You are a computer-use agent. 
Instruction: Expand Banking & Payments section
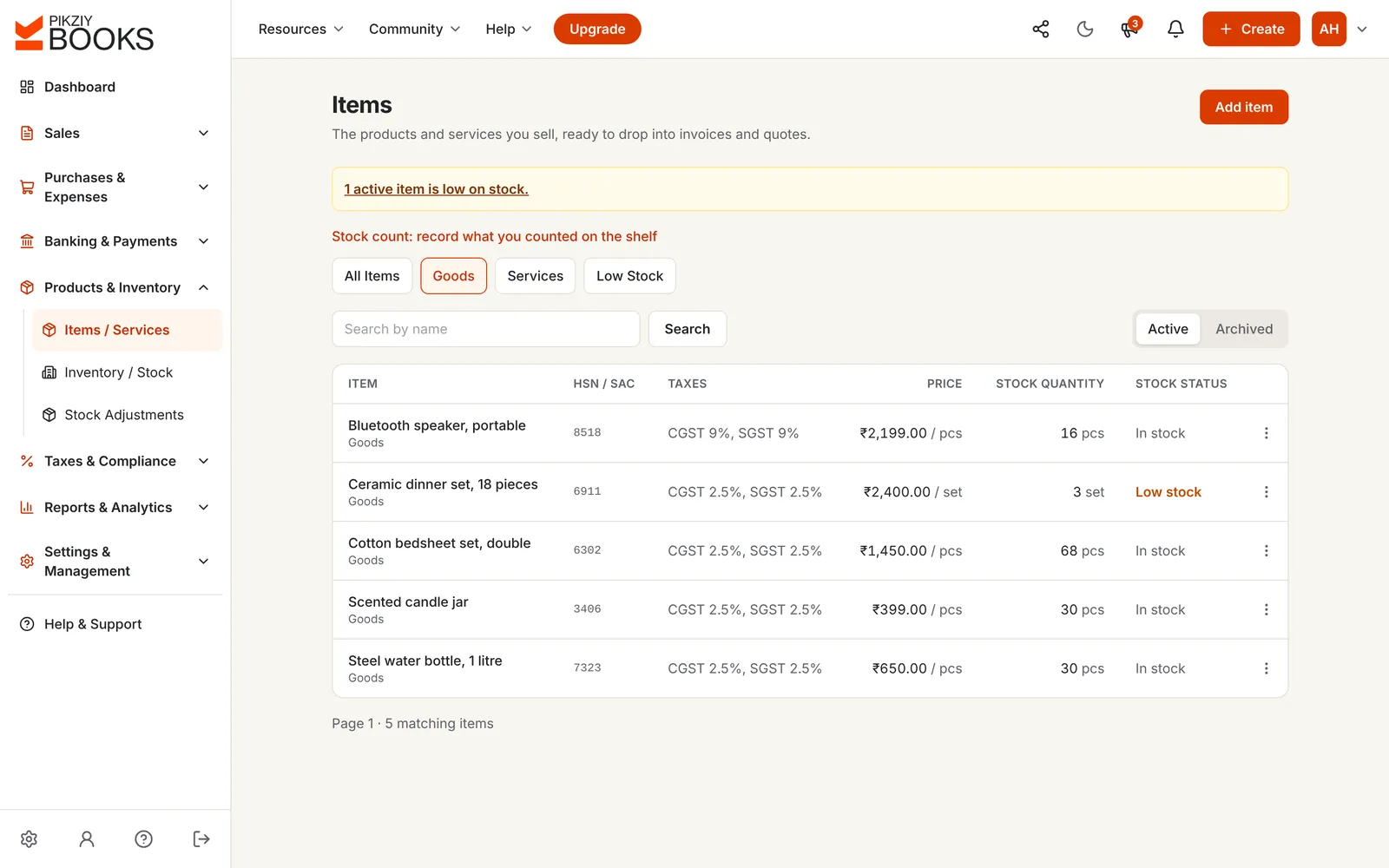[115, 241]
